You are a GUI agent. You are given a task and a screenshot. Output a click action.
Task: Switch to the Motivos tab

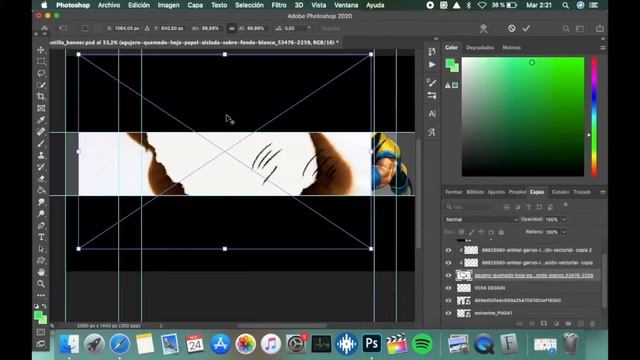tap(511, 48)
